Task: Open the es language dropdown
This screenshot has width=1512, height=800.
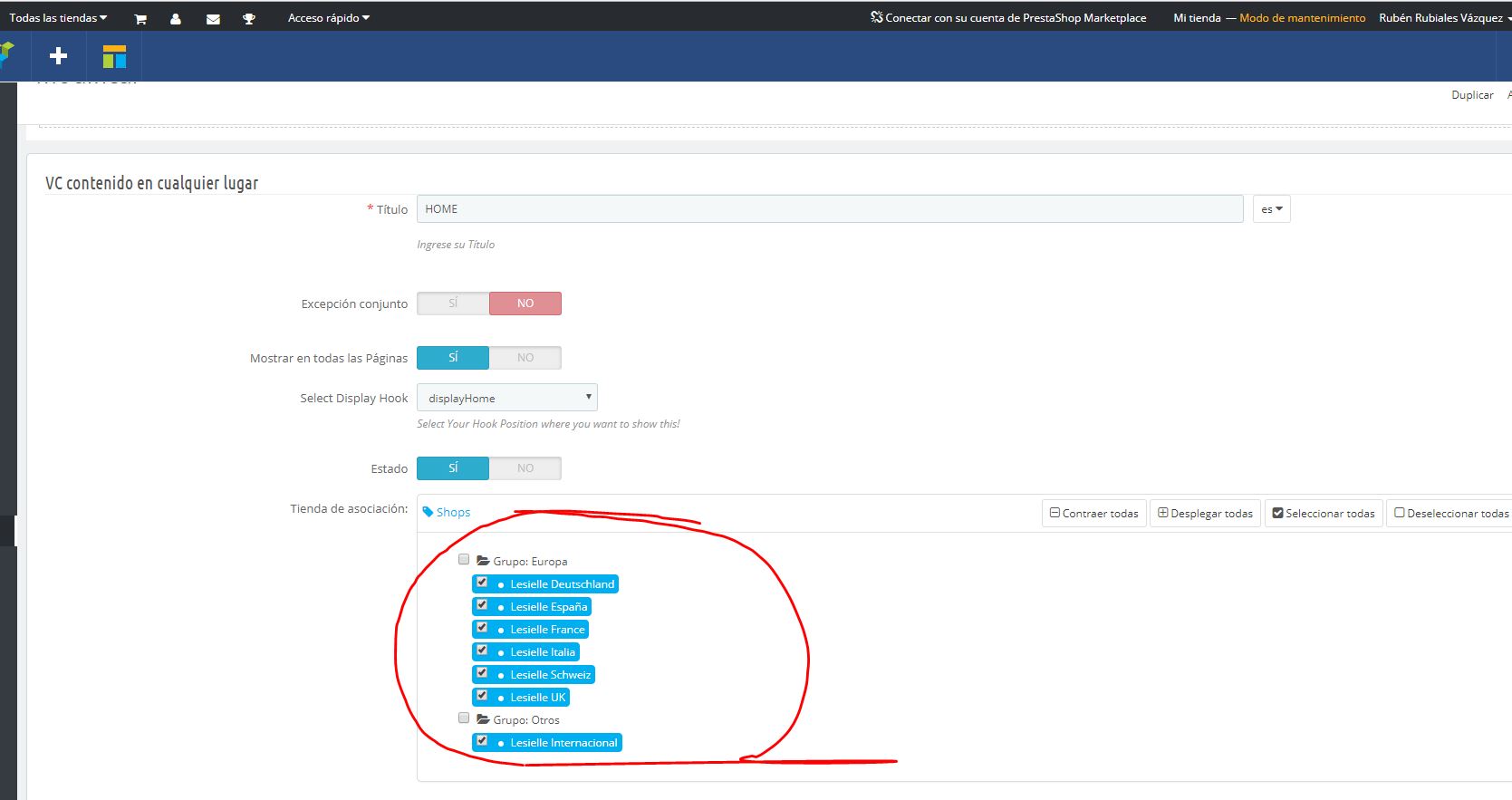Action: pyautogui.click(x=1271, y=209)
